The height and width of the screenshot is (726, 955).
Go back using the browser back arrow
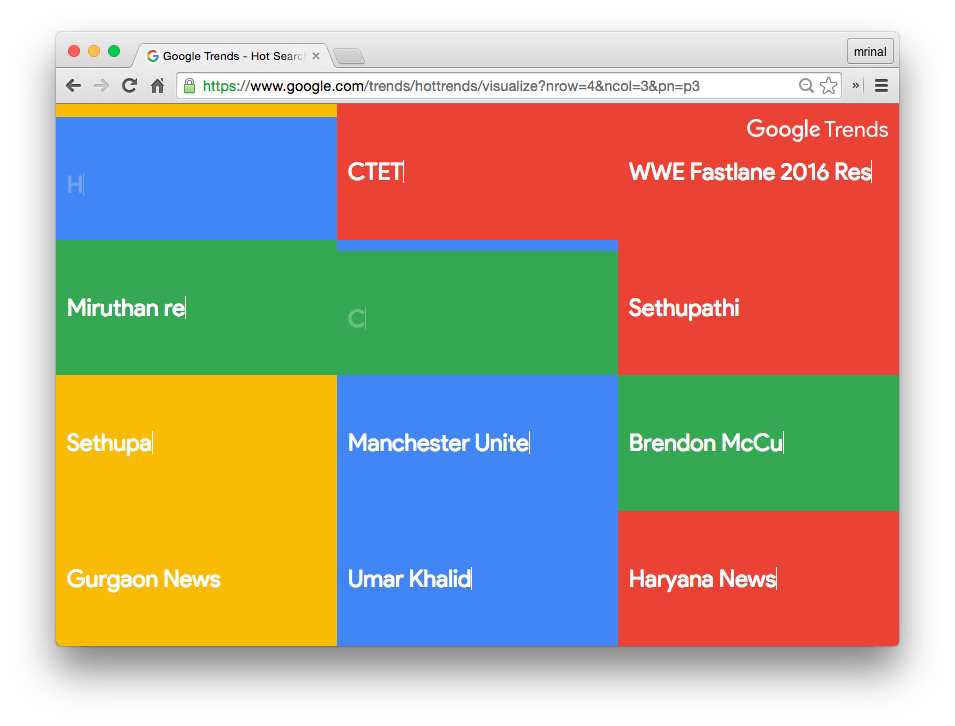coord(74,86)
